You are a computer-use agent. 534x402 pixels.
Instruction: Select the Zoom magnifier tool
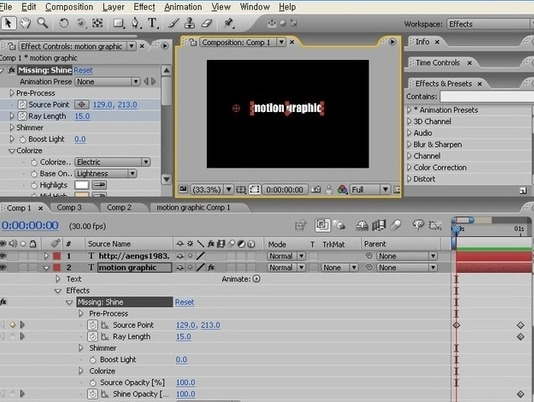43,23
